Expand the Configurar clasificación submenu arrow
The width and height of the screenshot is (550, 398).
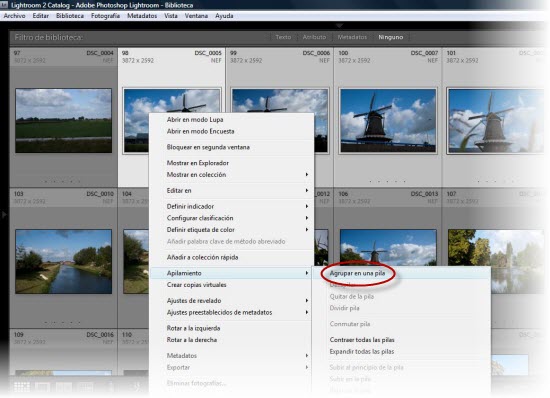(x=307, y=218)
